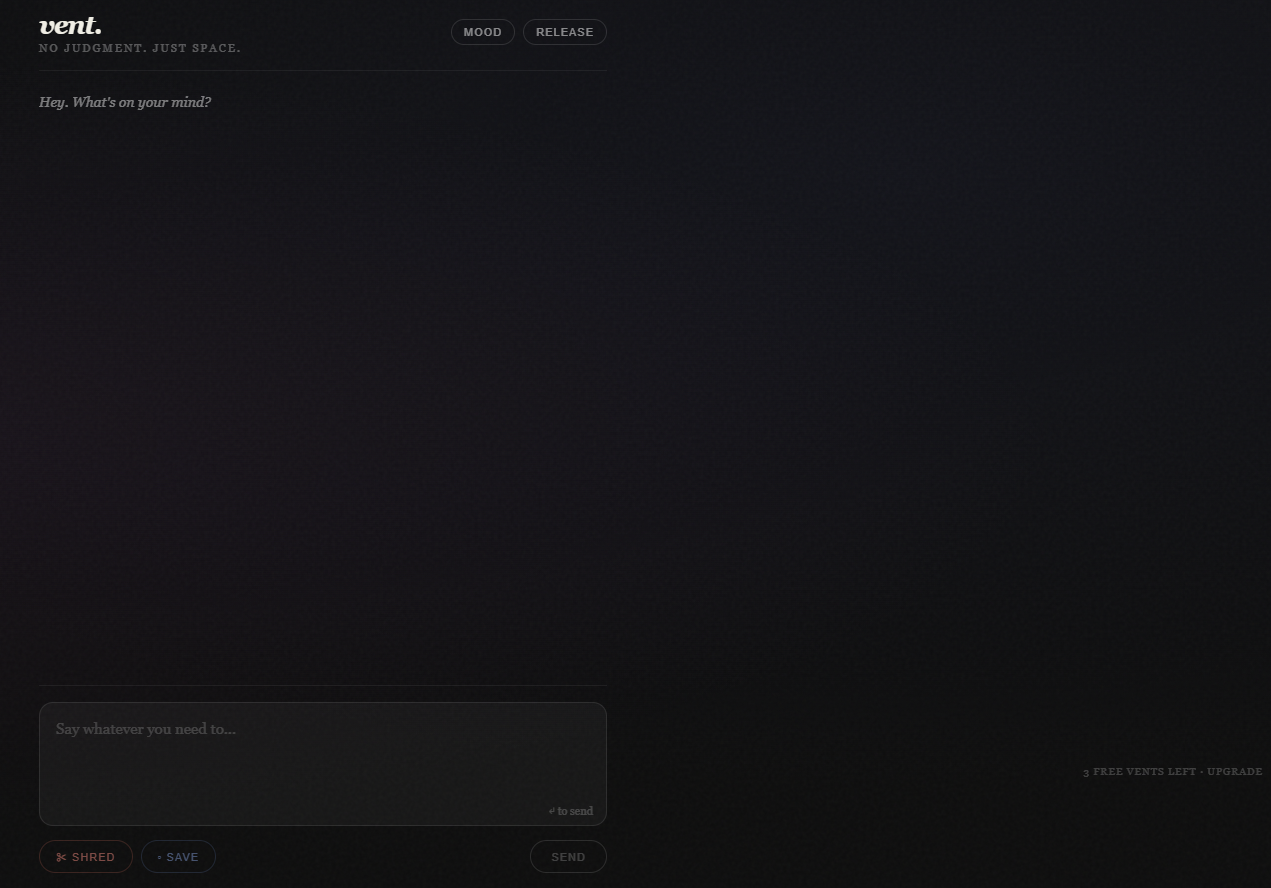Click the 'NO JUDGMENT. JUST SPACE.' tagline
Image resolution: width=1271 pixels, height=888 pixels.
tap(140, 48)
